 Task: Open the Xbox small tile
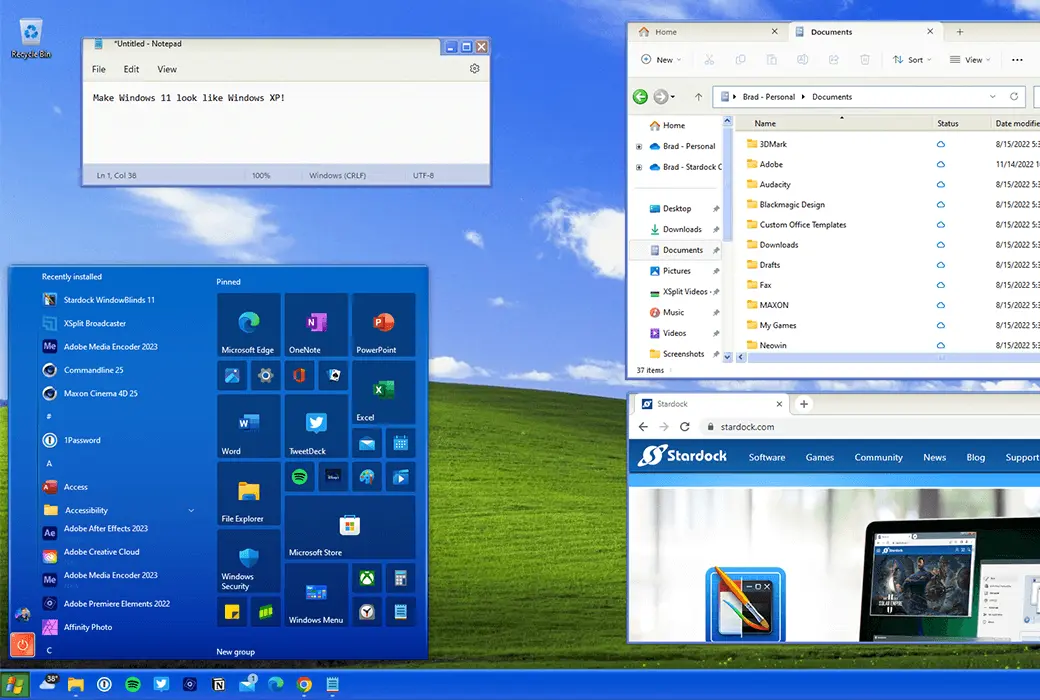tap(367, 578)
